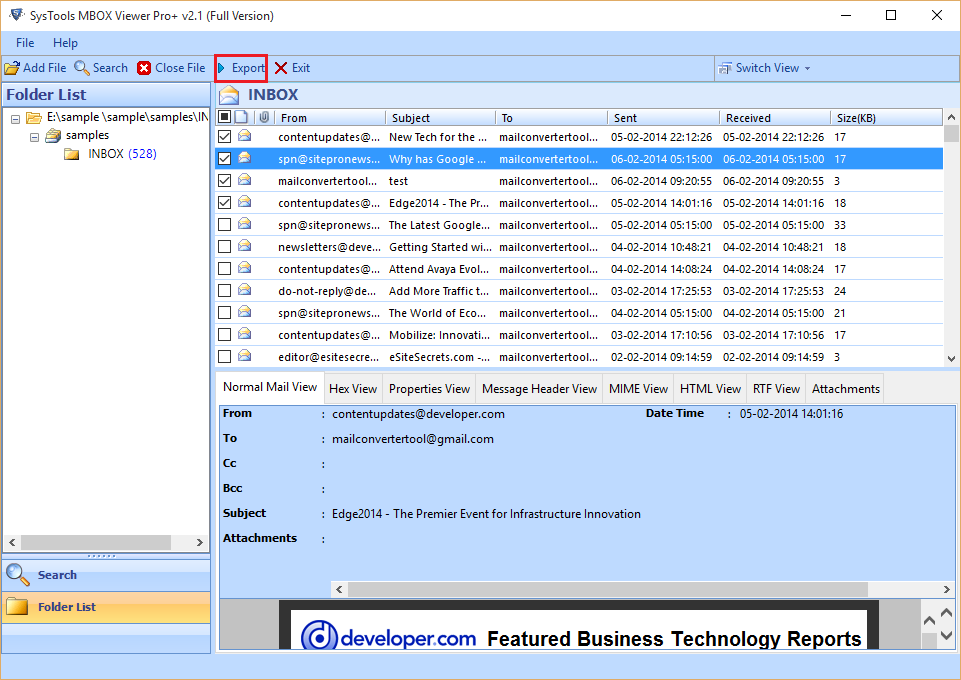Image resolution: width=961 pixels, height=680 pixels.
Task: Uncheck the 'Why has Google' email checkbox
Action: 225,159
